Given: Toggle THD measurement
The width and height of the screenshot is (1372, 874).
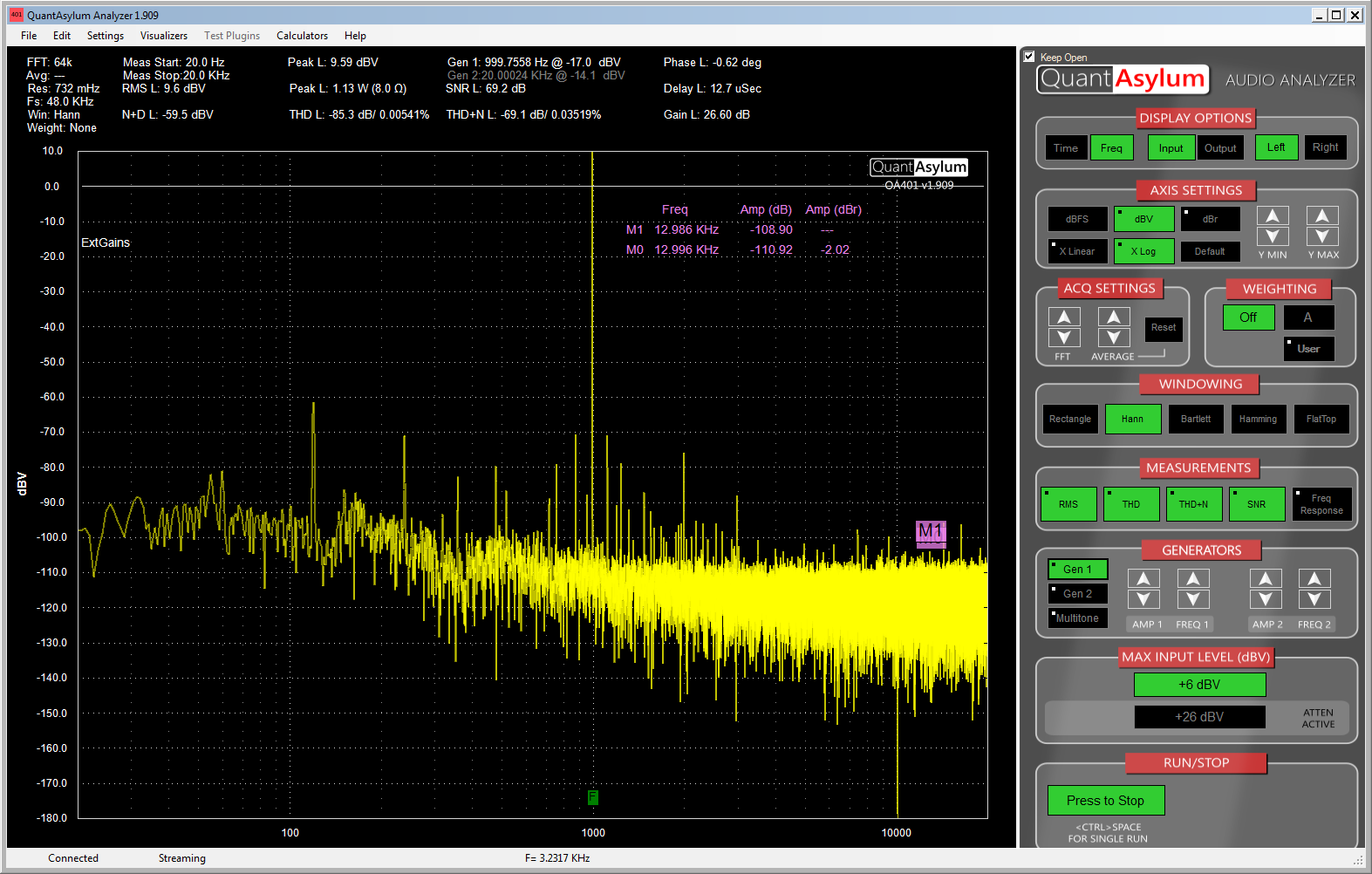Looking at the screenshot, I should pos(1131,504).
